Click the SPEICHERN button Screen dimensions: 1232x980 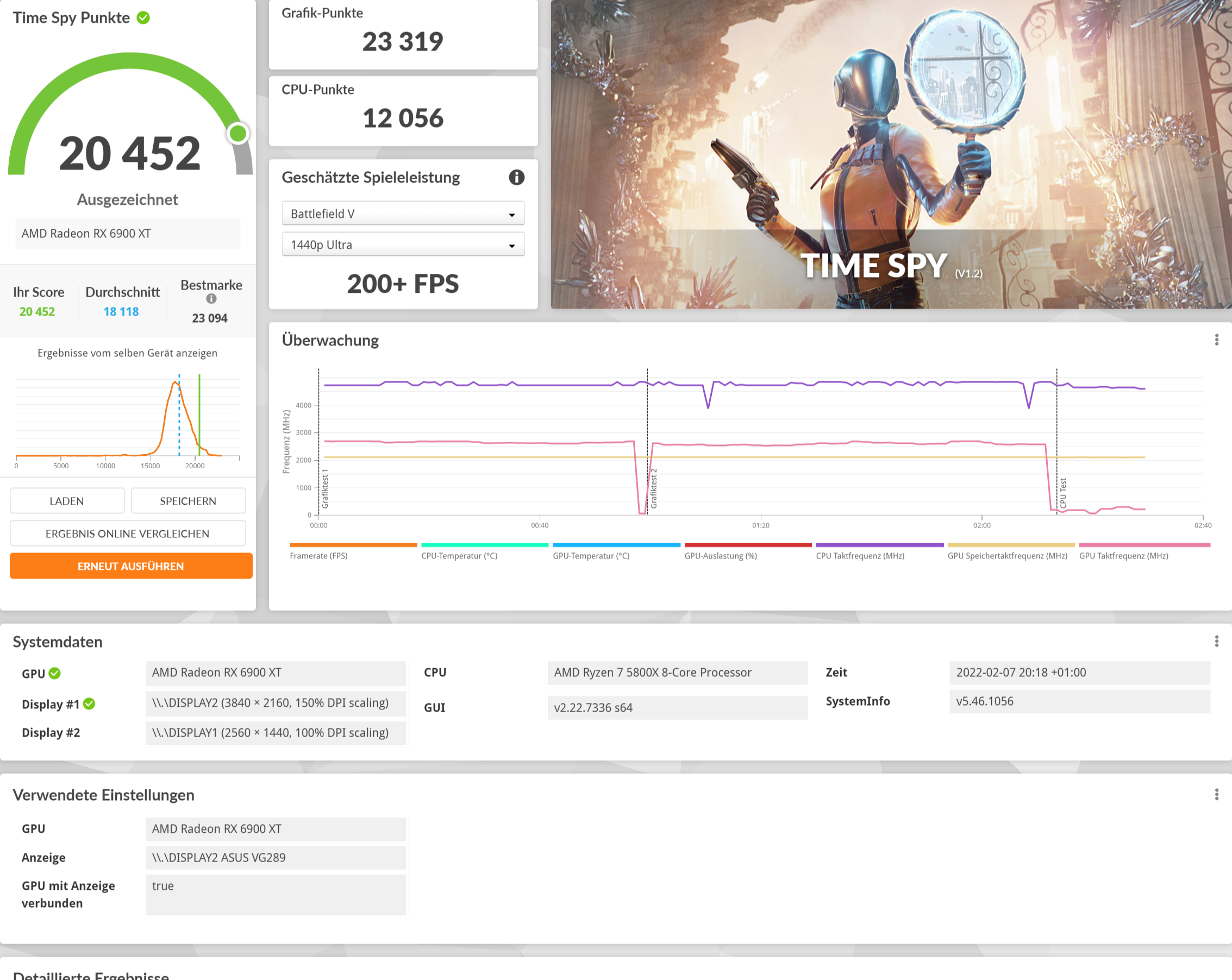[x=188, y=501]
